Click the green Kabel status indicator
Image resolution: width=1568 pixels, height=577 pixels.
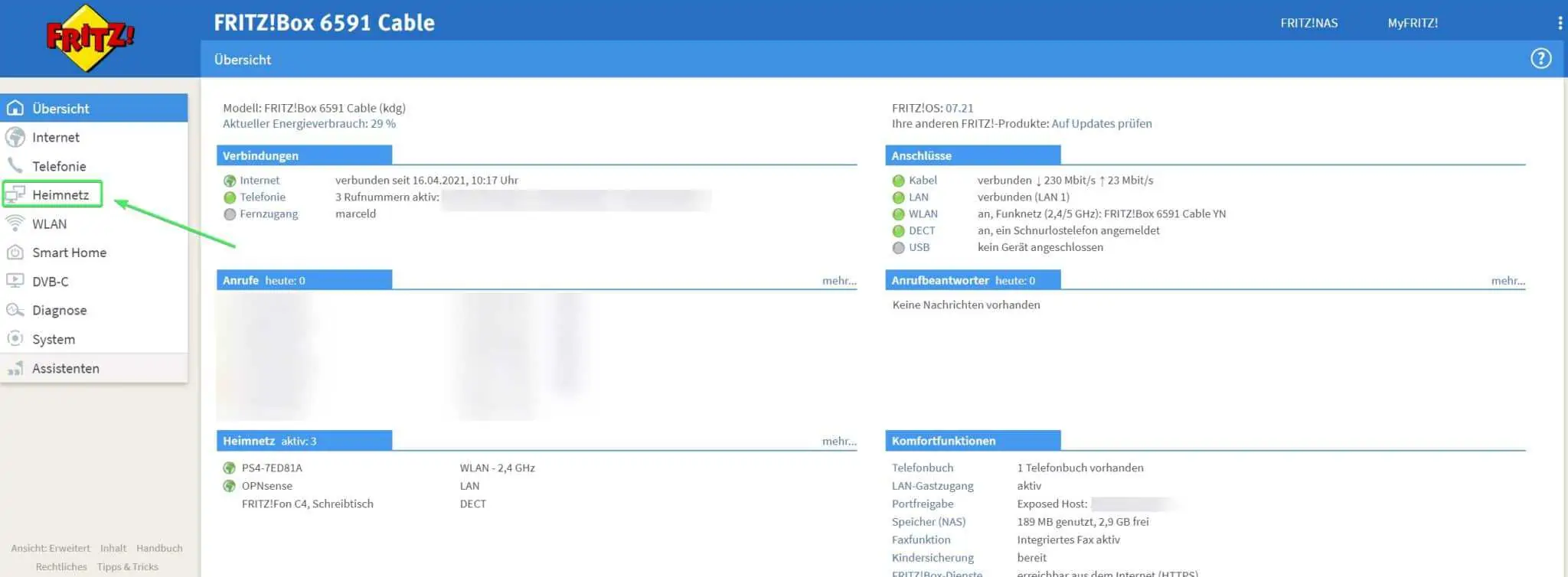click(899, 181)
